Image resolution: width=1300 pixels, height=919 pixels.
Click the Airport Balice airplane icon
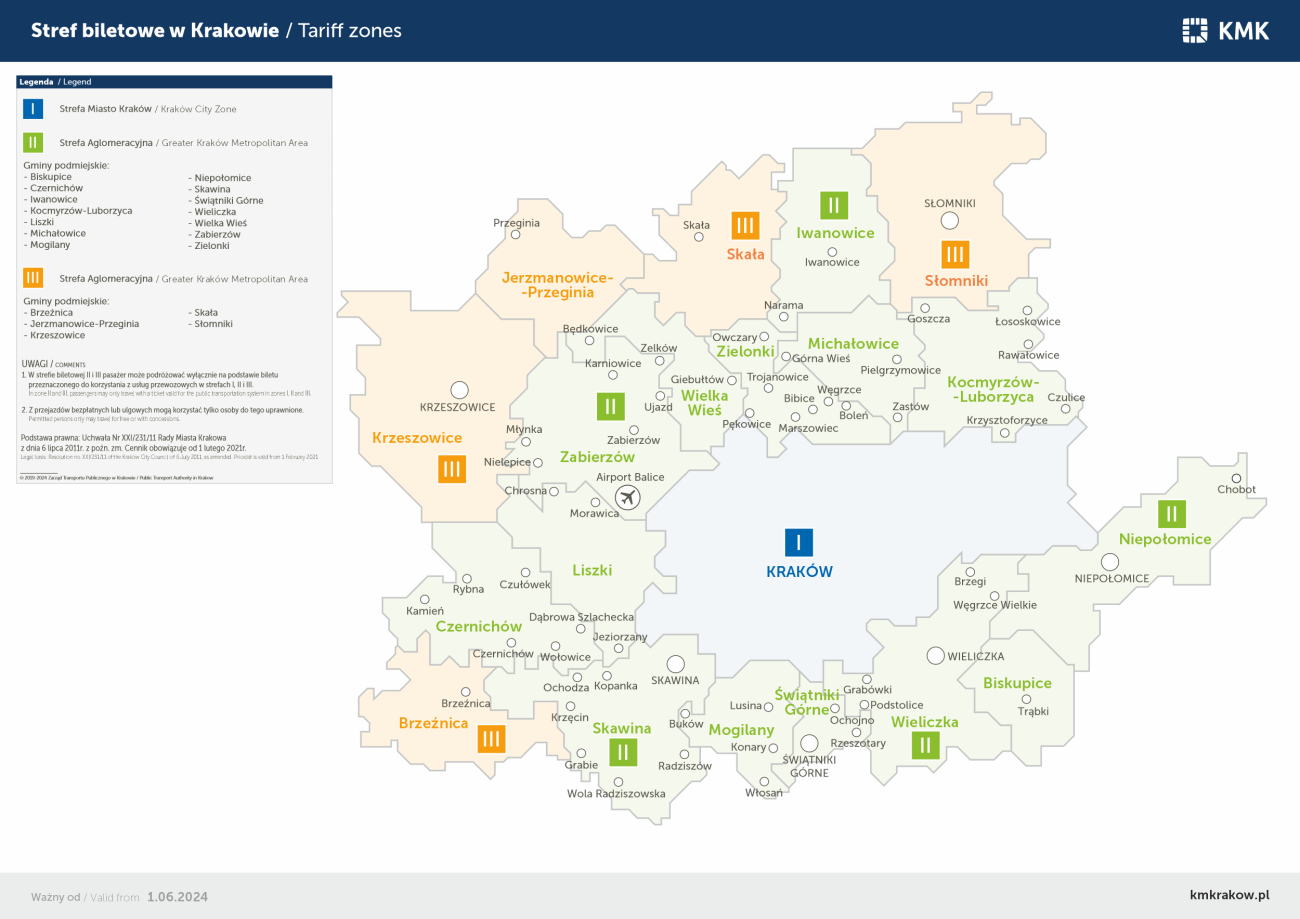click(628, 497)
